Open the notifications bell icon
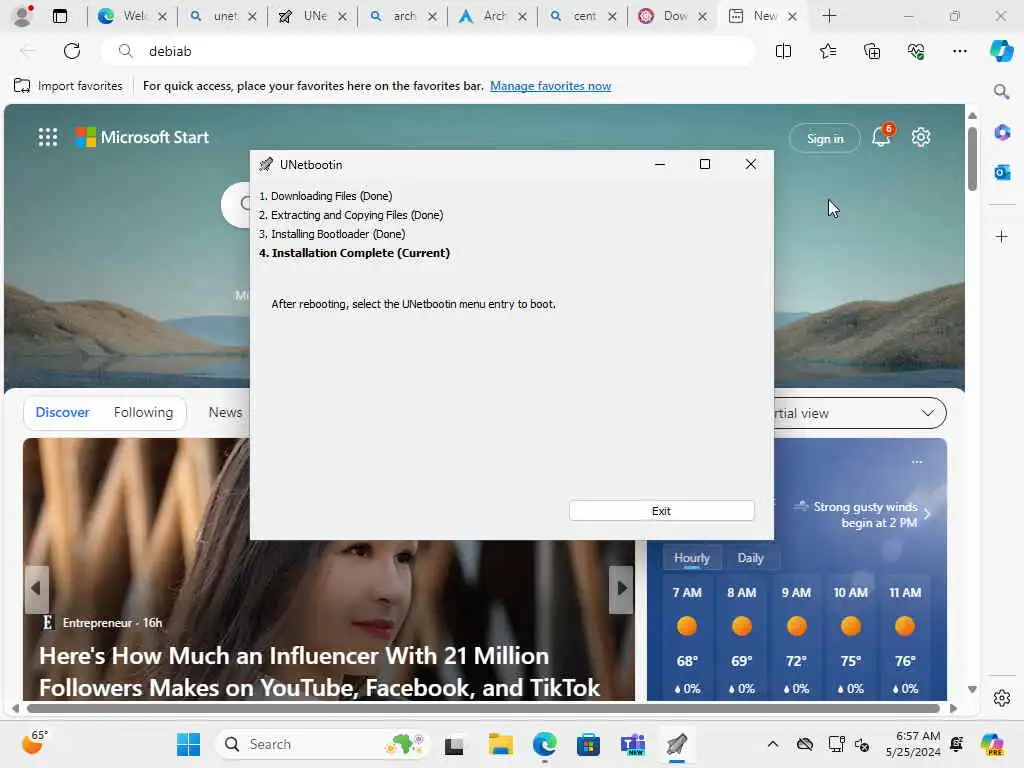 tap(881, 137)
